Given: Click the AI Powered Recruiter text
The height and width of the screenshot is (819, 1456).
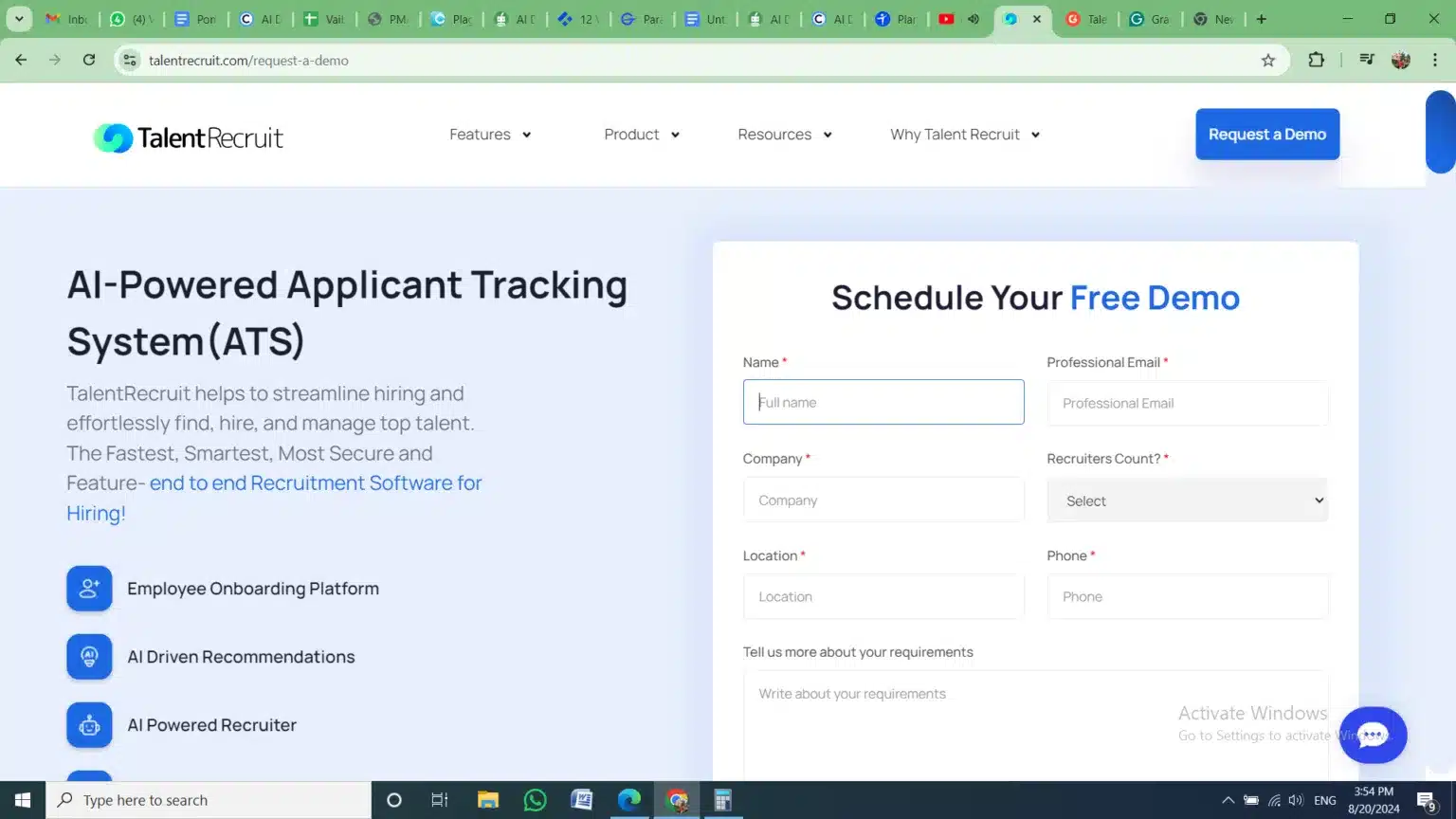Looking at the screenshot, I should tap(211, 725).
